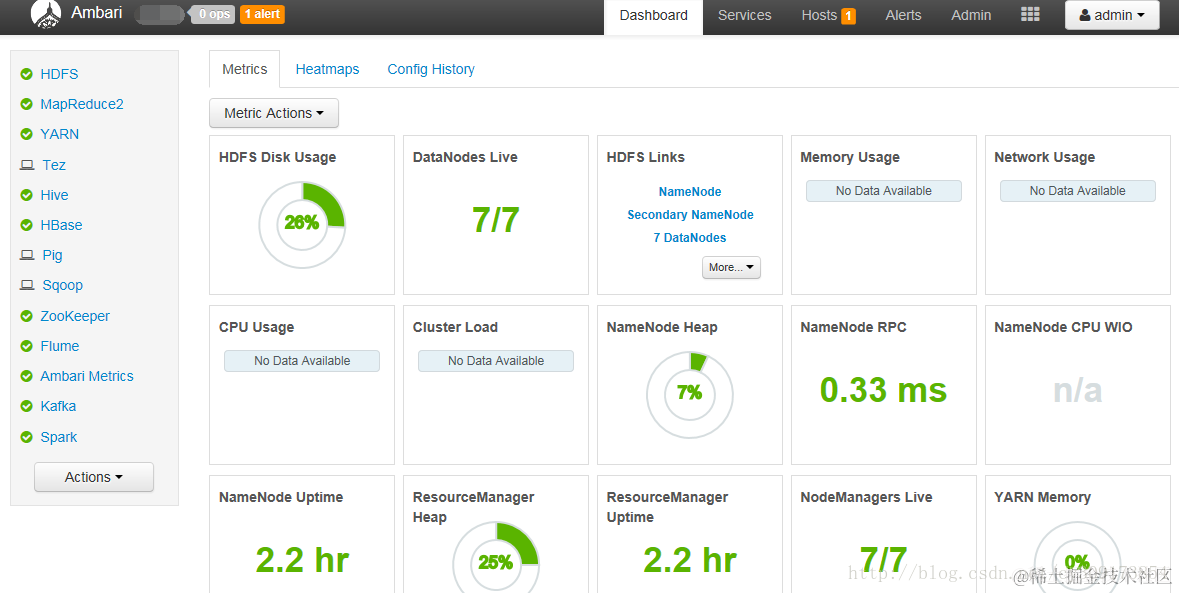Click the 1 alert badge
This screenshot has width=1179, height=593.
(262, 14)
